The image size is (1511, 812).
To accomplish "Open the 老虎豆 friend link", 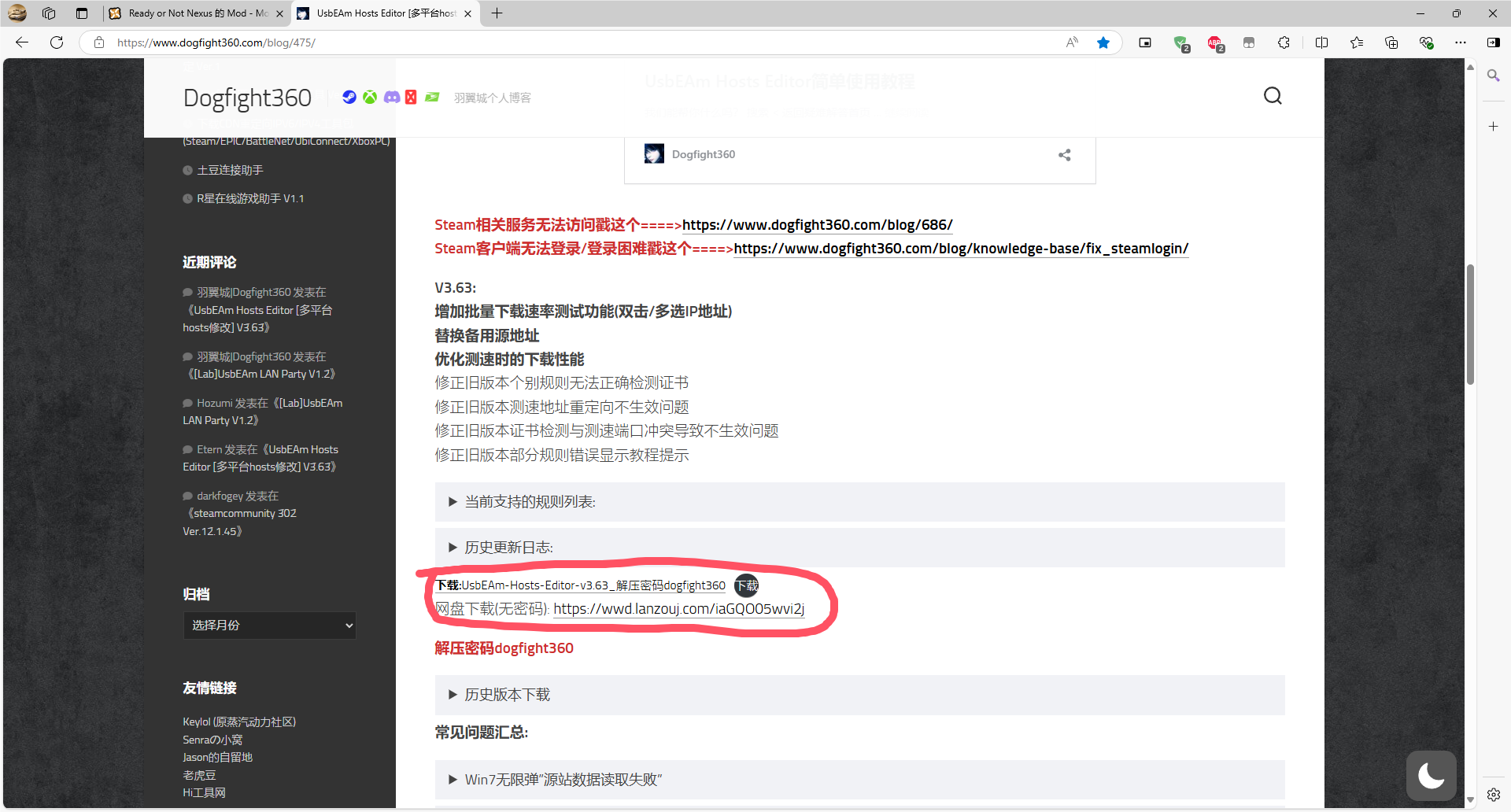I will [199, 775].
